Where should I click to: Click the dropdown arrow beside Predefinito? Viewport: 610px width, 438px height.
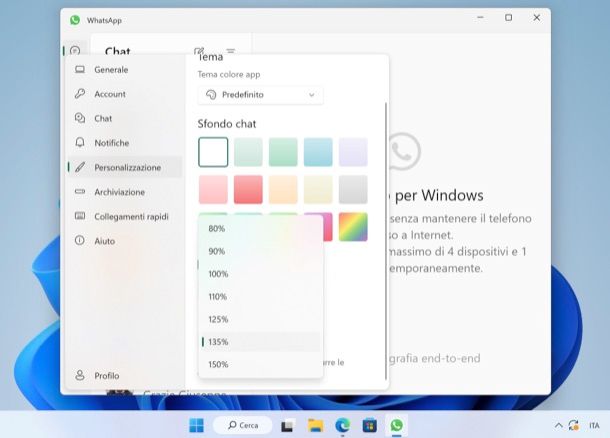(x=311, y=95)
